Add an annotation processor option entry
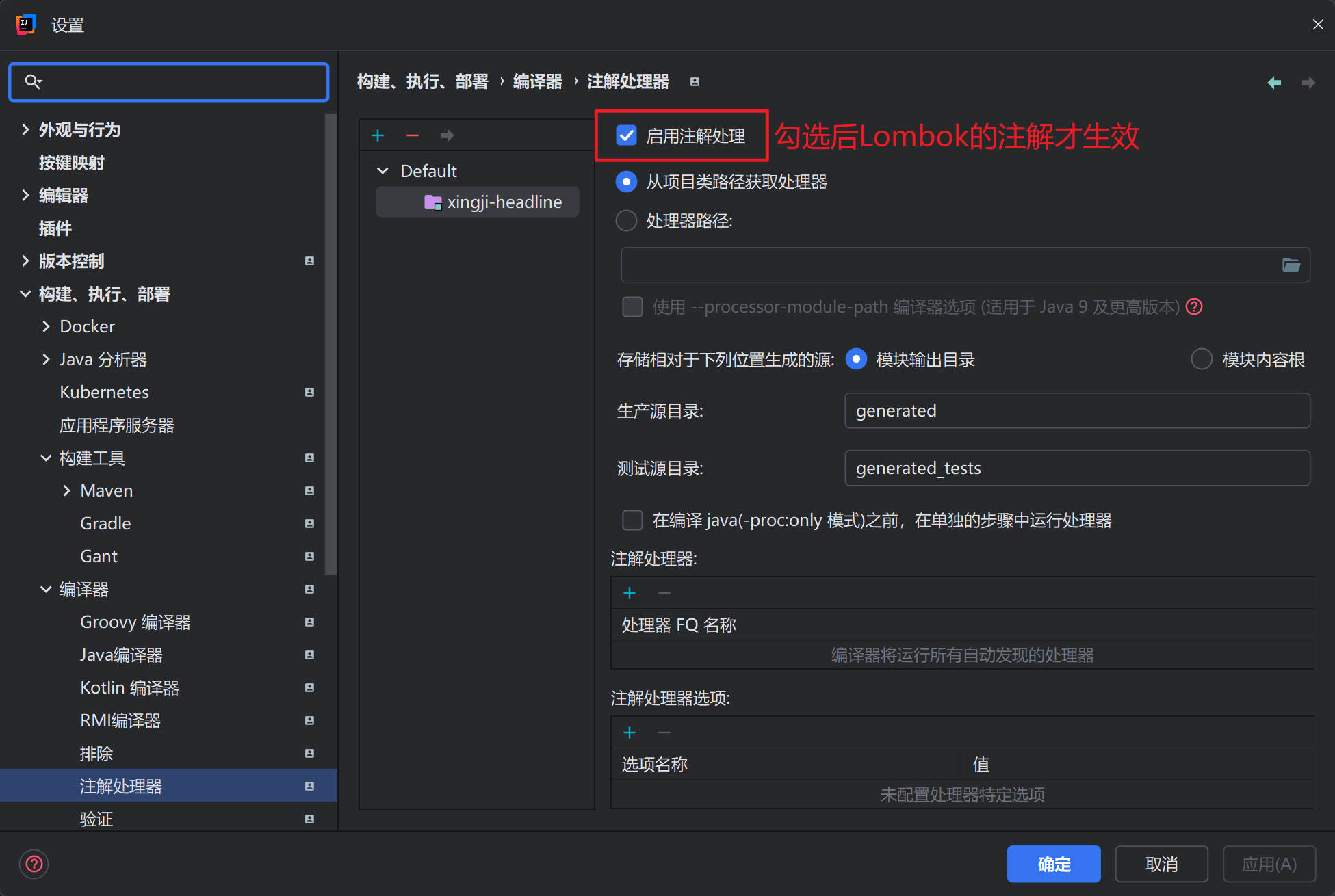 630,733
